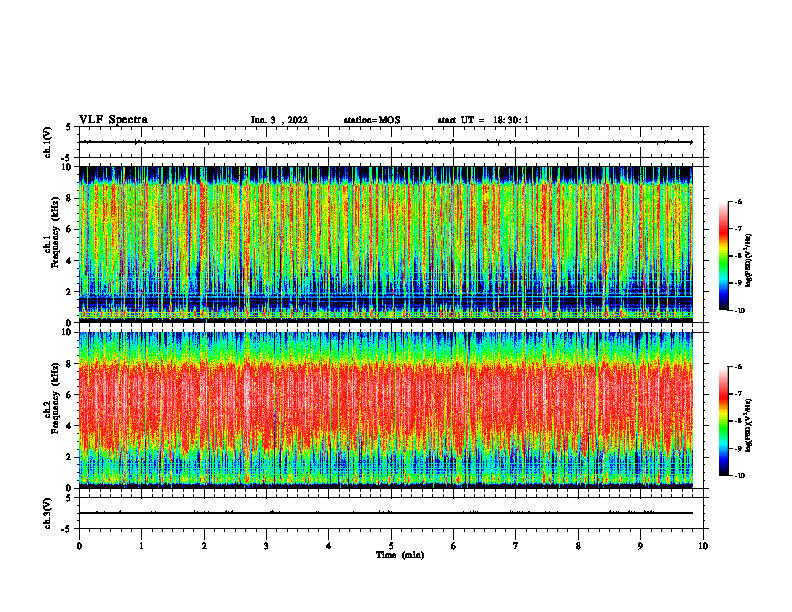Click the "station=MOS" header text
This screenshot has width=792, height=612.
372,120
